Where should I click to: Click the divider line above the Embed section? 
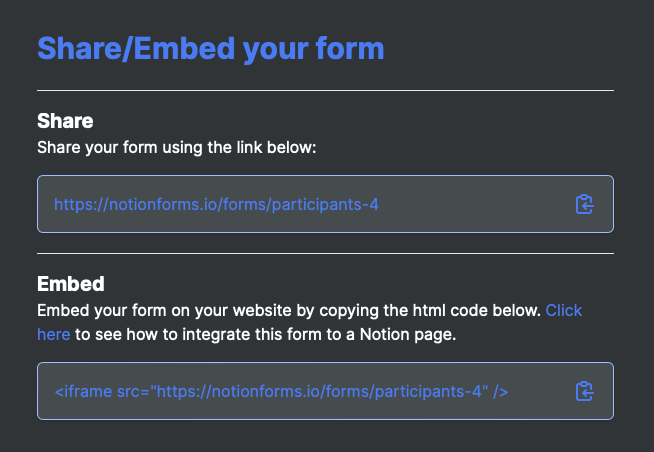325,253
